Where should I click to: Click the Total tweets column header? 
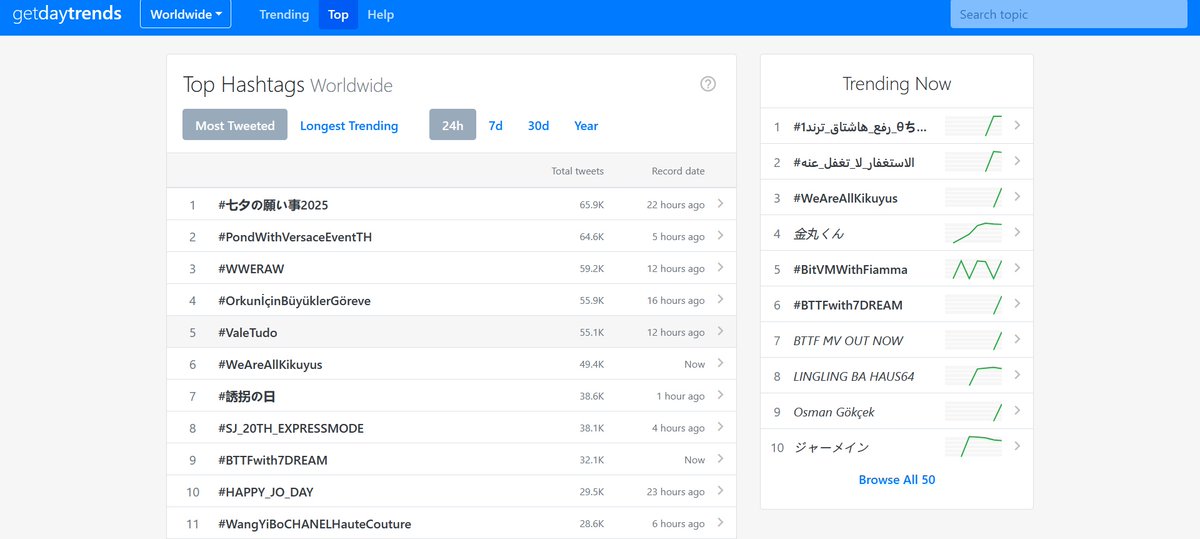pyautogui.click(x=578, y=171)
